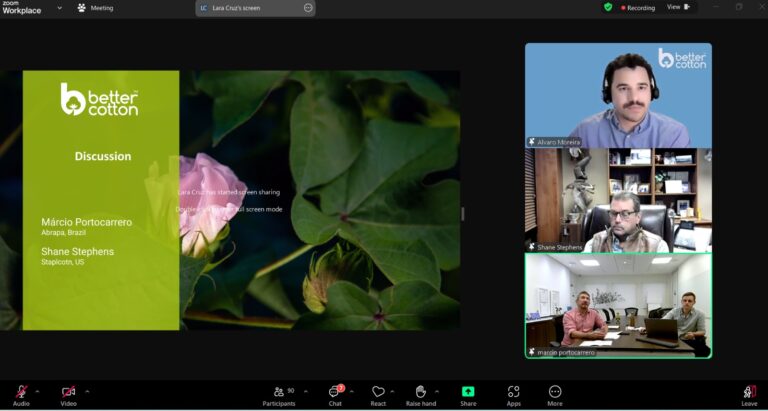Open the React heart menu

(378, 395)
